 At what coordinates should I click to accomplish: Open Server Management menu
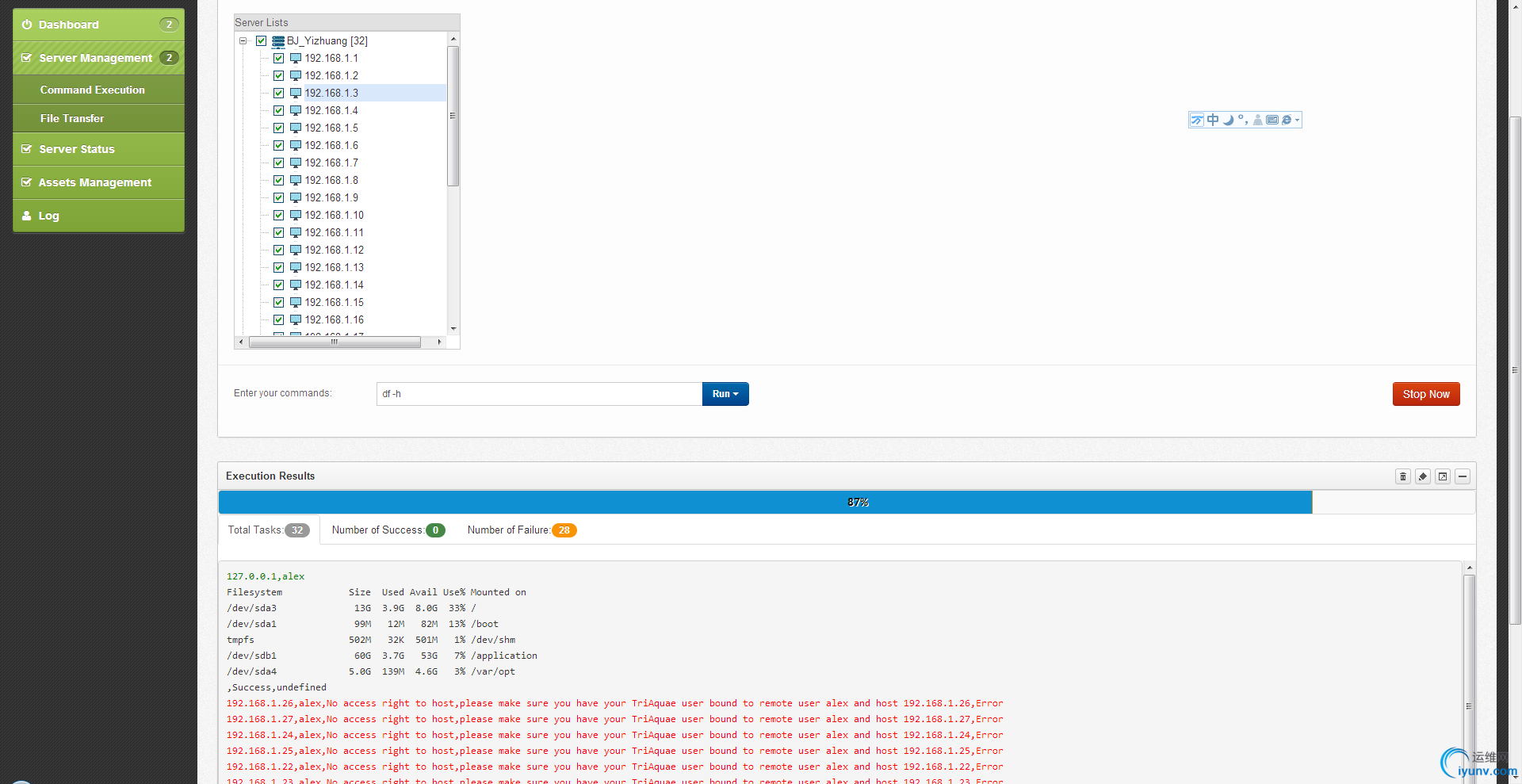click(x=98, y=58)
